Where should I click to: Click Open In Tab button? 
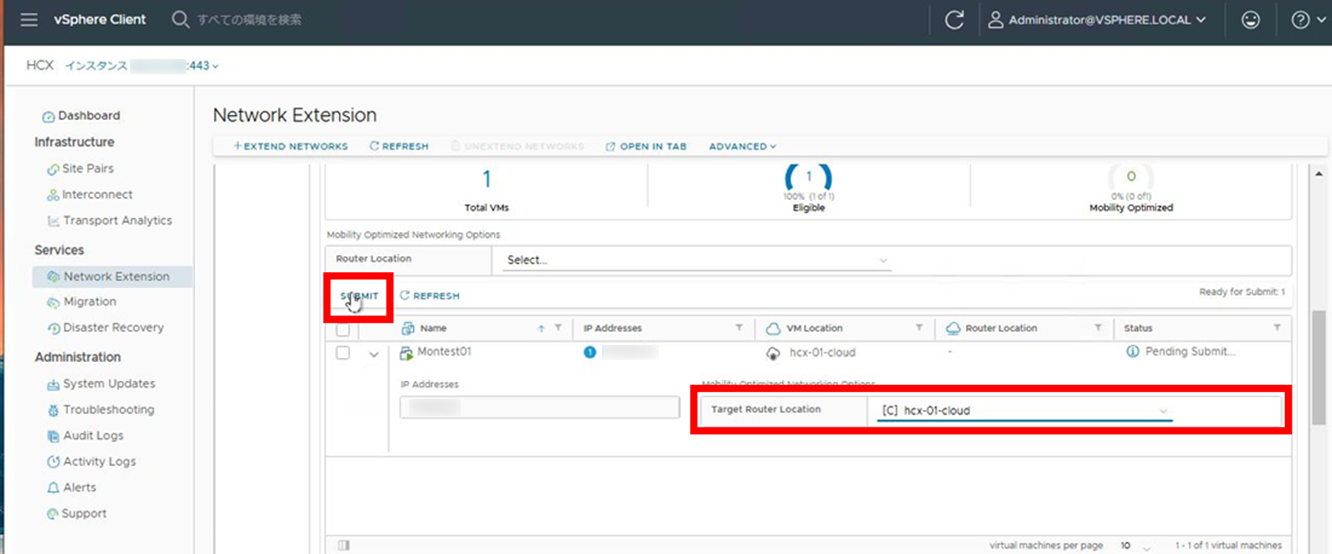click(x=646, y=146)
